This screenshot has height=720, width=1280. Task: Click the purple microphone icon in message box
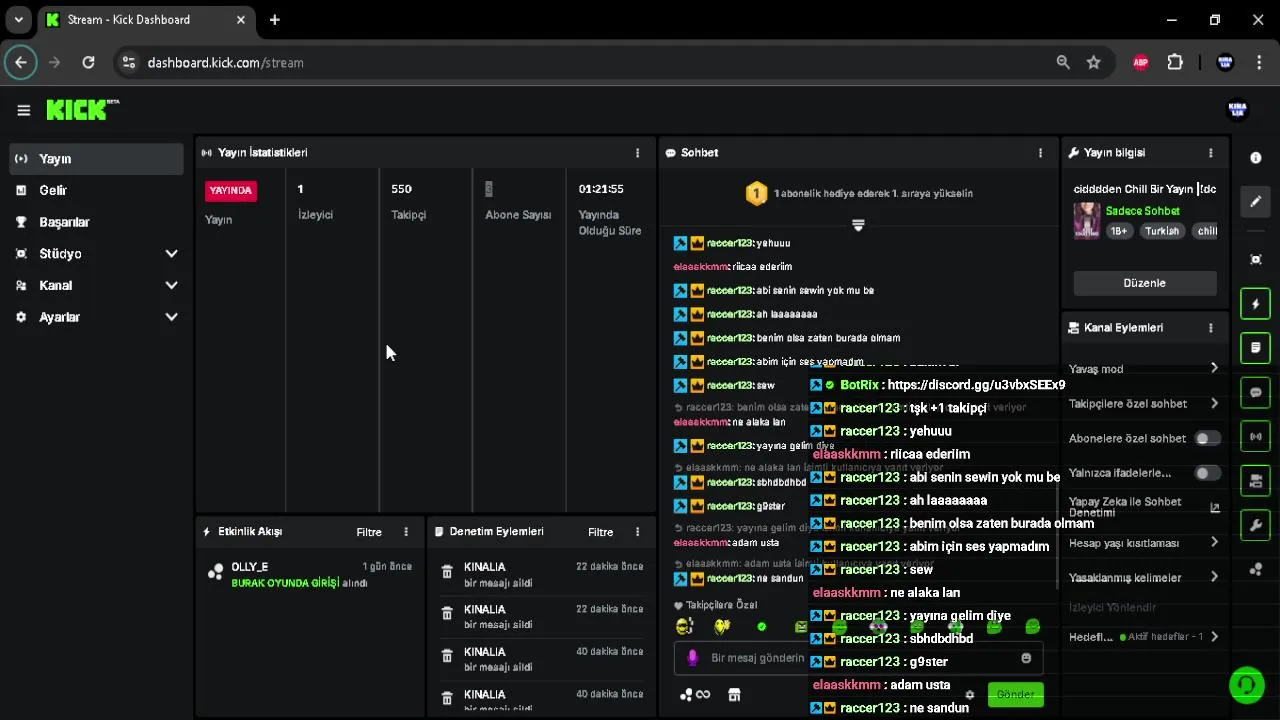coord(692,658)
